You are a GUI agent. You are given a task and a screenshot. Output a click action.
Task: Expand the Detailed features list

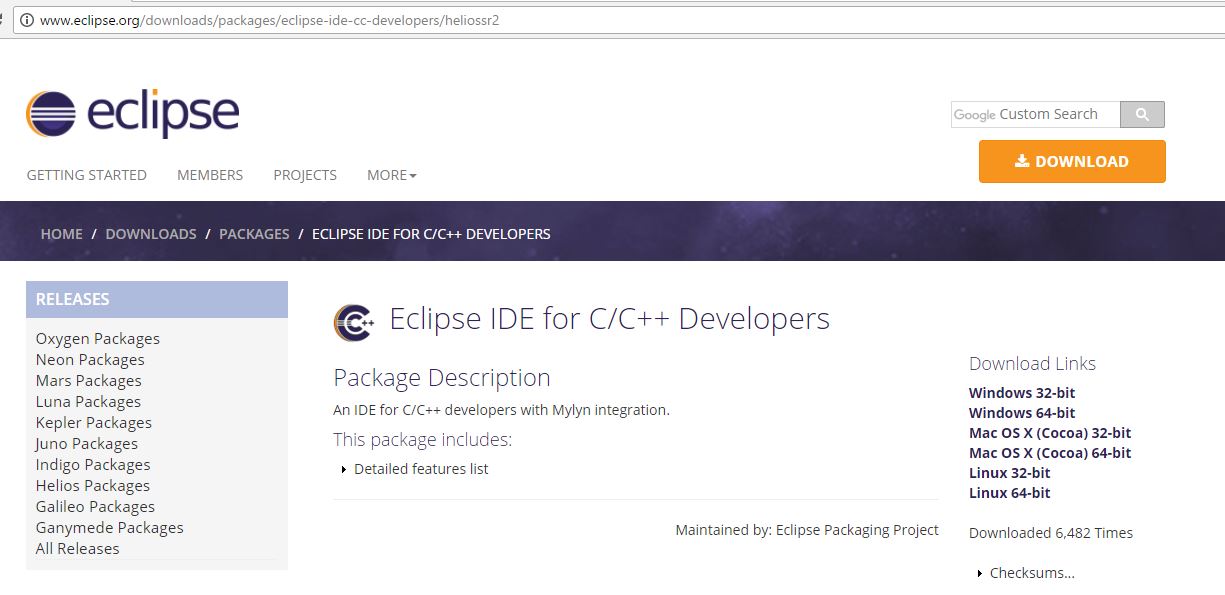[x=421, y=468]
